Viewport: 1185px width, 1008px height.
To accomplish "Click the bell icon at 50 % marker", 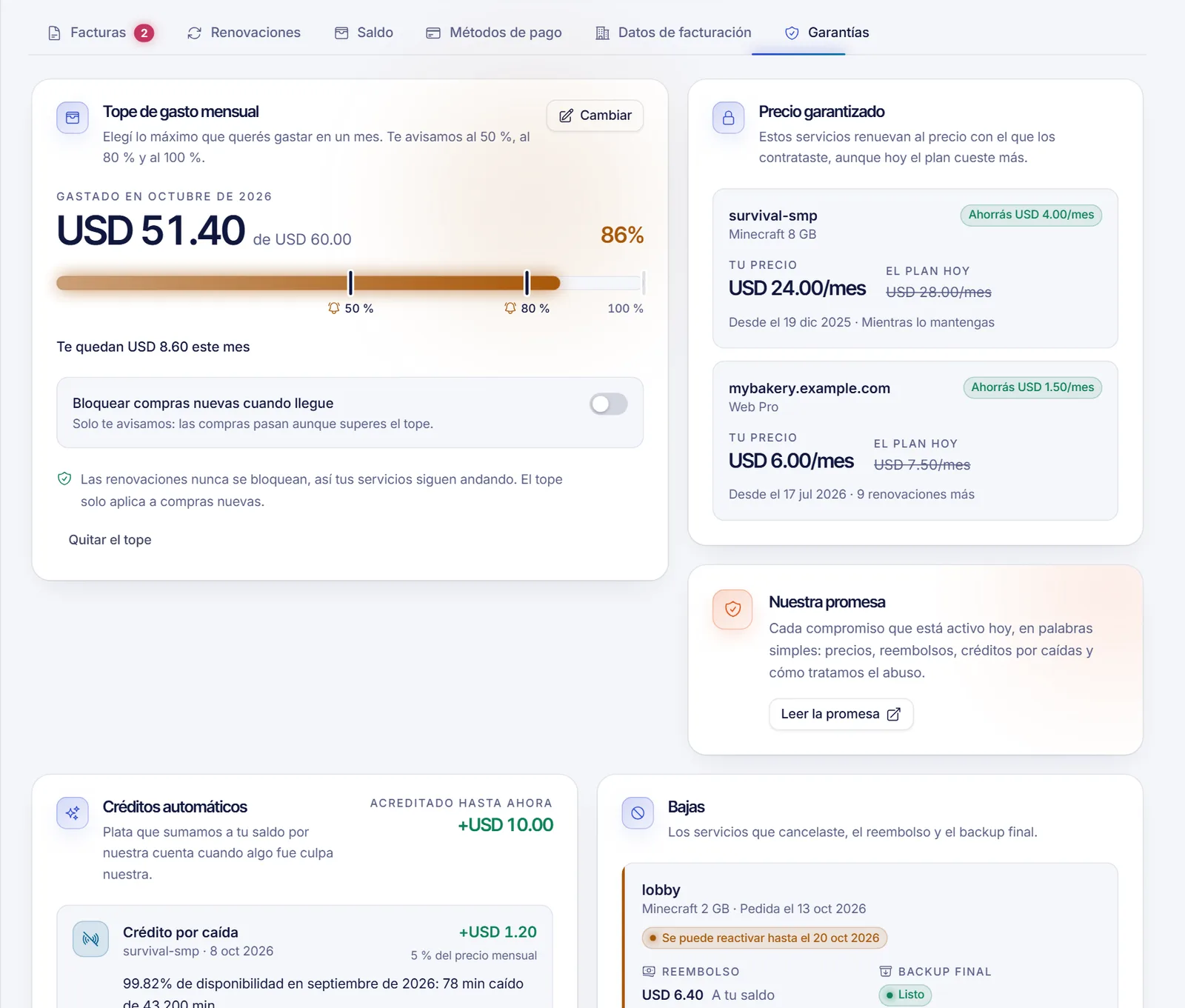I will (x=334, y=308).
